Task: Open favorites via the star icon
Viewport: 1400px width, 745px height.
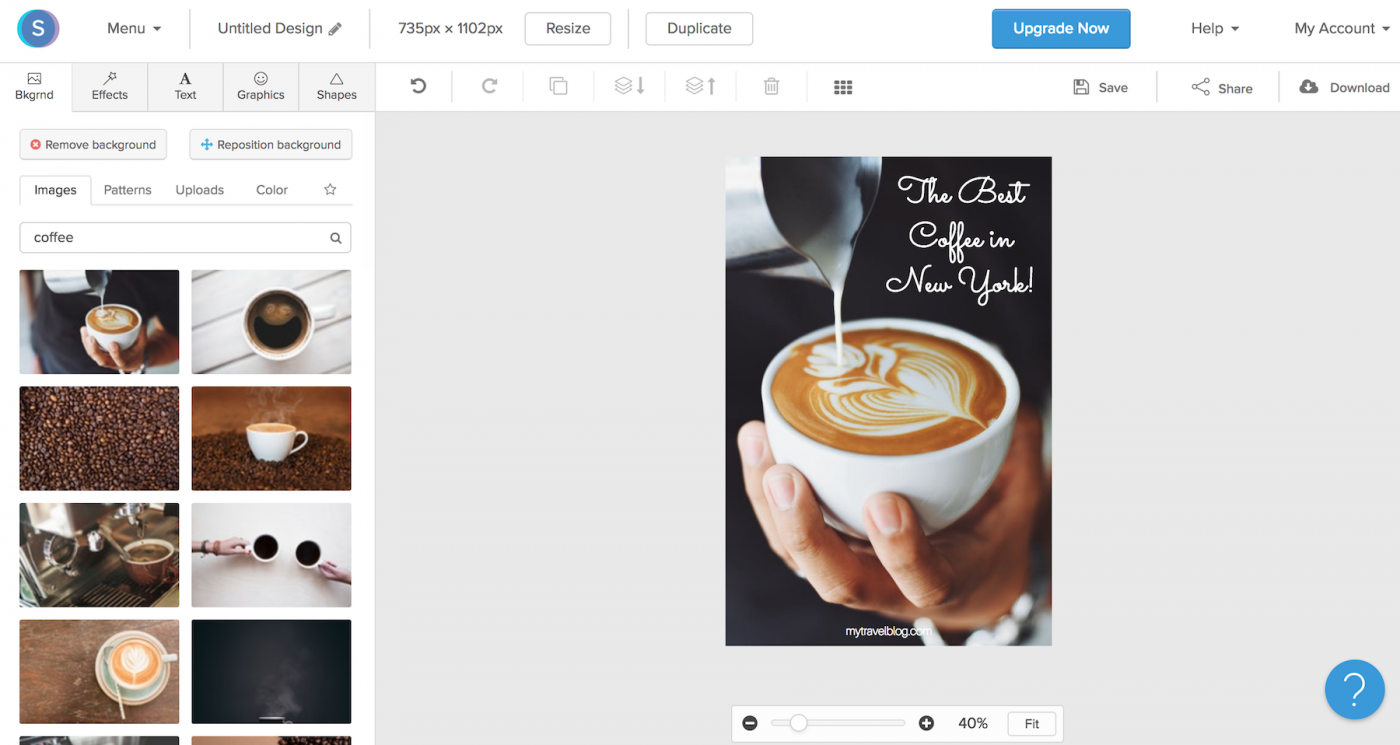Action: click(330, 189)
